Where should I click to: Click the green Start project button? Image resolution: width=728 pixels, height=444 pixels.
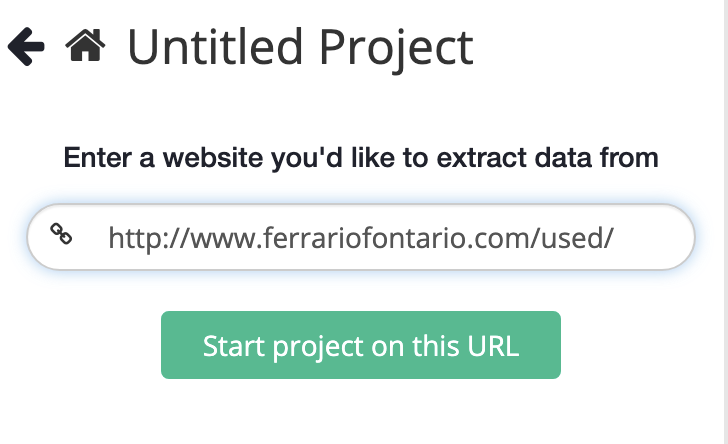pos(361,346)
